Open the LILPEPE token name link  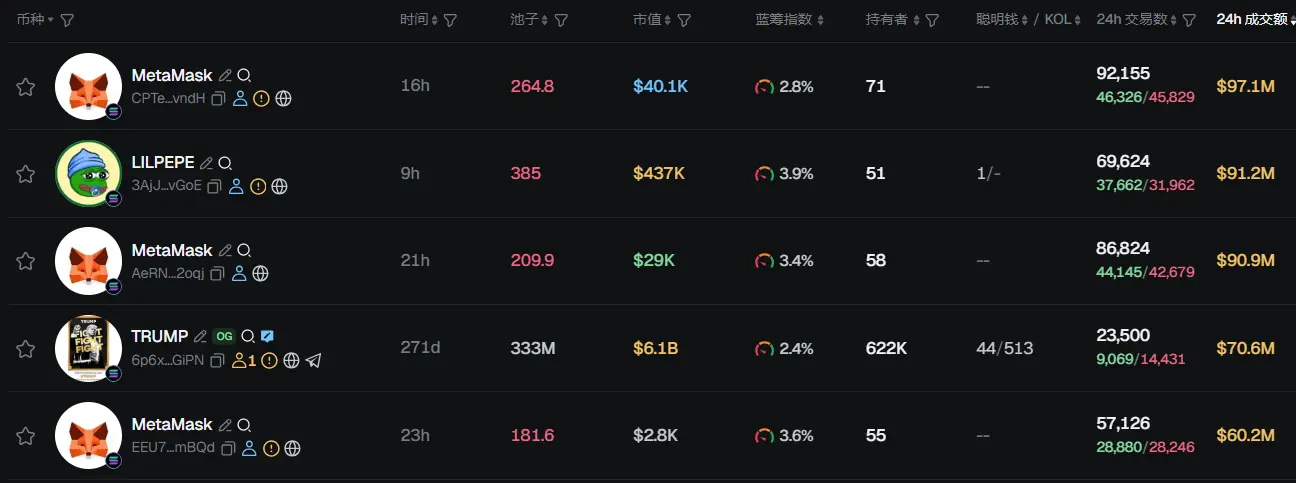click(163, 163)
